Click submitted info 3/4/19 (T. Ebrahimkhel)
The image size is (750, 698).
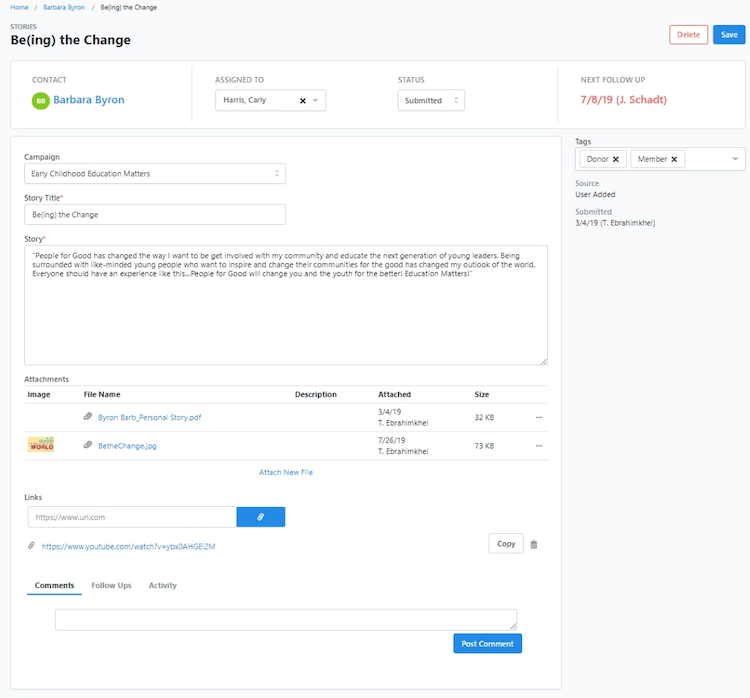[x=615, y=223]
